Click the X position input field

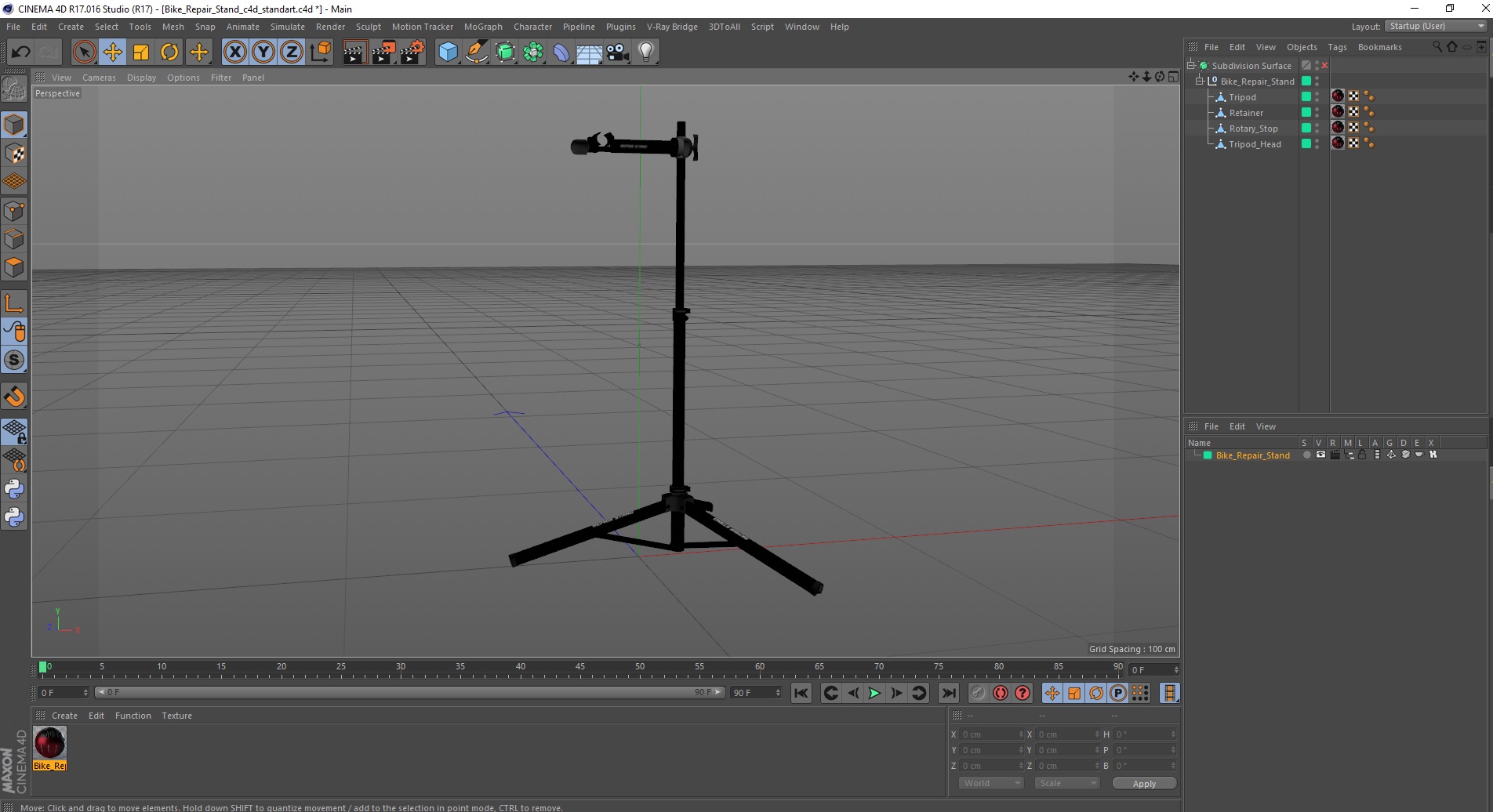[992, 734]
